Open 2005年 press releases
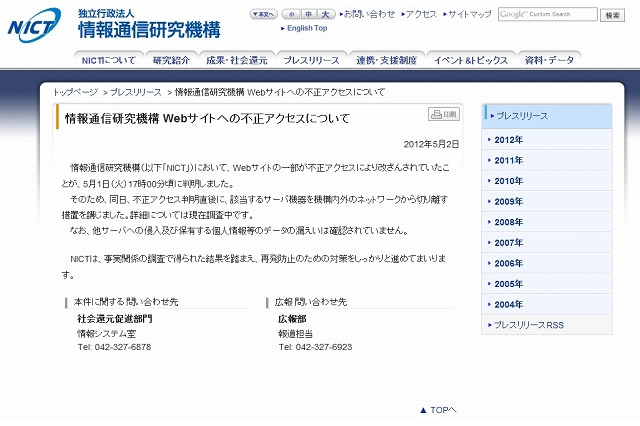Image resolution: width=640 pixels, height=426 pixels. tap(547, 284)
